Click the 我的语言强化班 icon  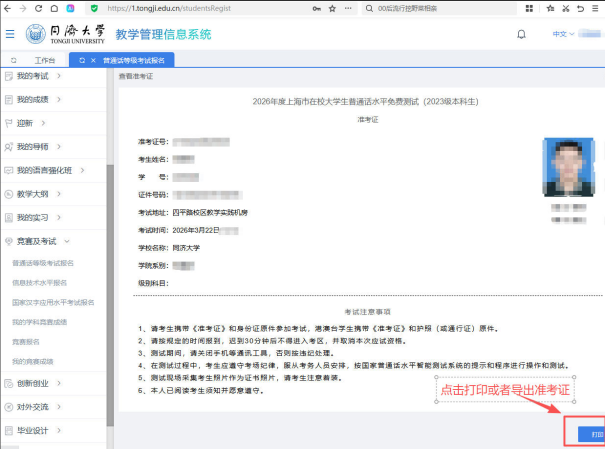[9, 170]
